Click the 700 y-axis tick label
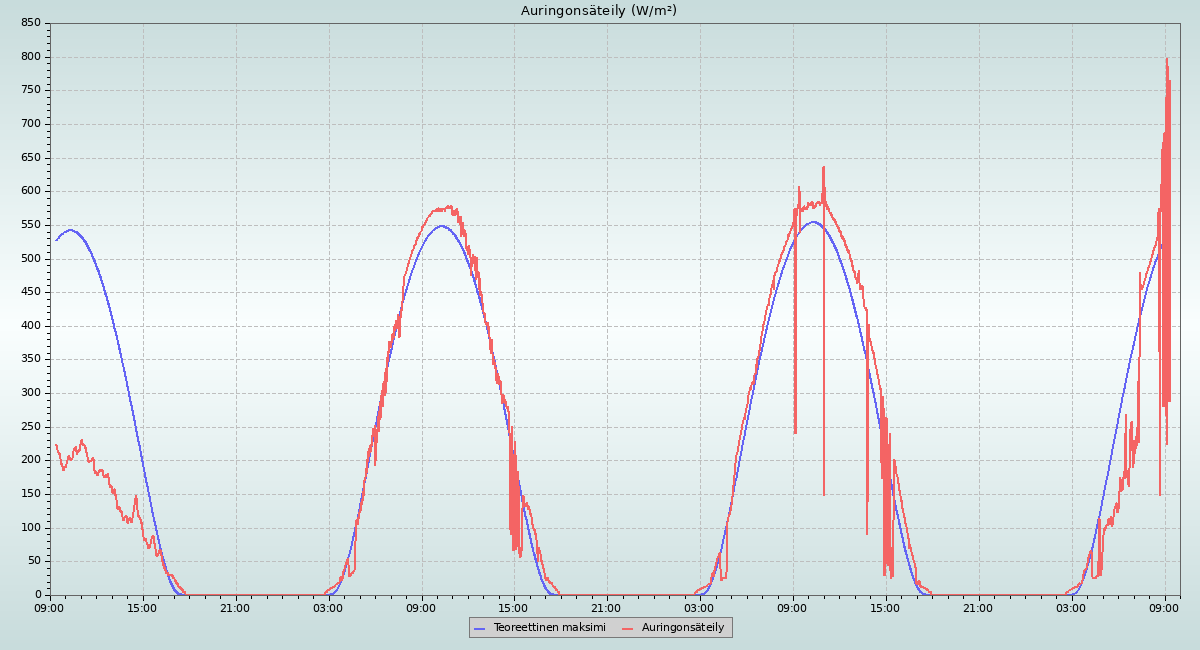1200x650 pixels. [x=31, y=124]
